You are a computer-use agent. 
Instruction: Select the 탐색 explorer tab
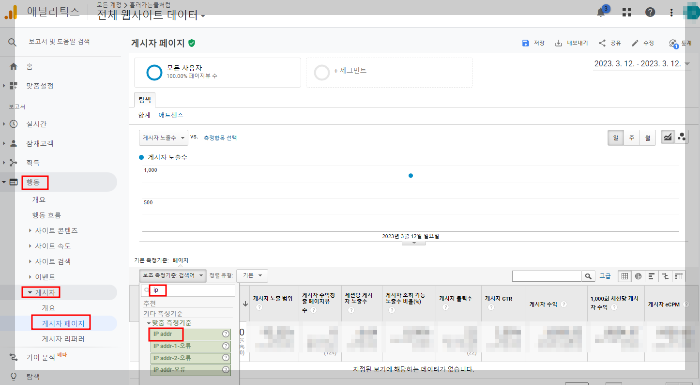pos(145,100)
